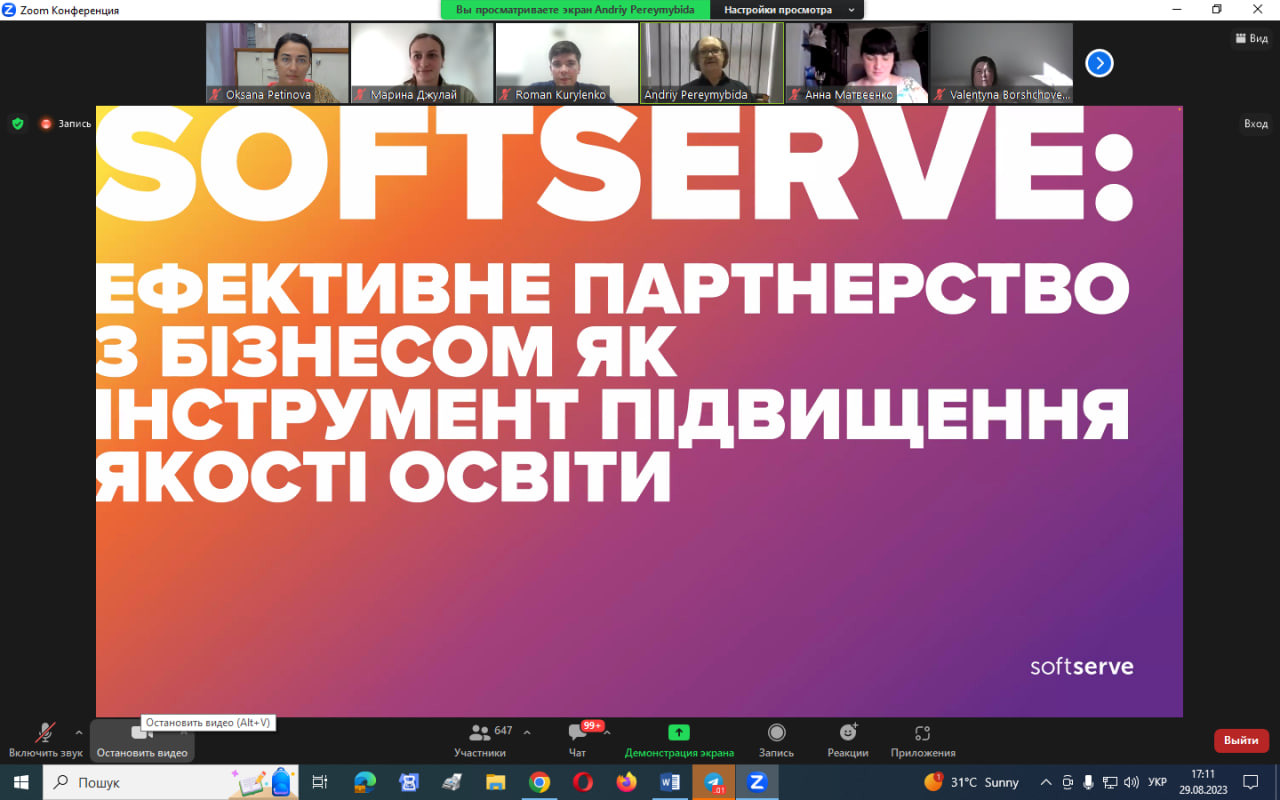This screenshot has height=800, width=1280.
Task: Open the Участники participants panel
Action: (x=480, y=740)
